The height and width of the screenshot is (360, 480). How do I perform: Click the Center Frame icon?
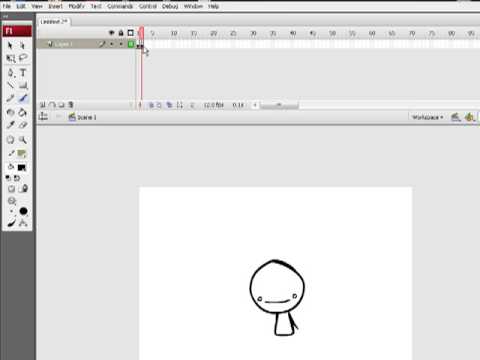pyautogui.click(x=140, y=105)
